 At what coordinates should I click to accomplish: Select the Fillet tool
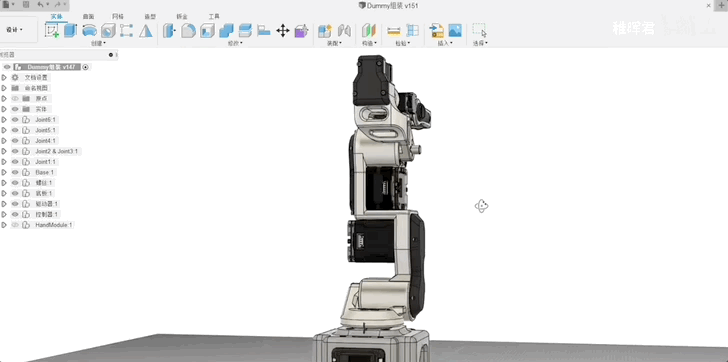point(188,31)
